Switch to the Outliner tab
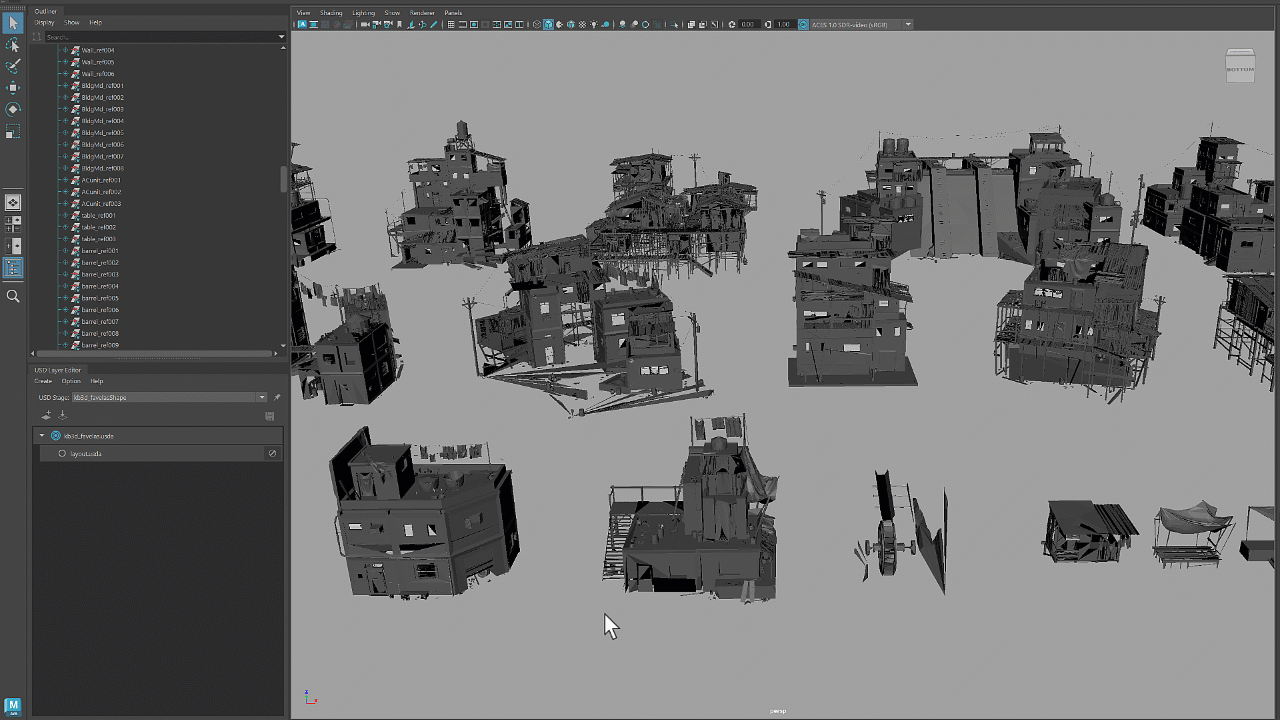 (44, 11)
